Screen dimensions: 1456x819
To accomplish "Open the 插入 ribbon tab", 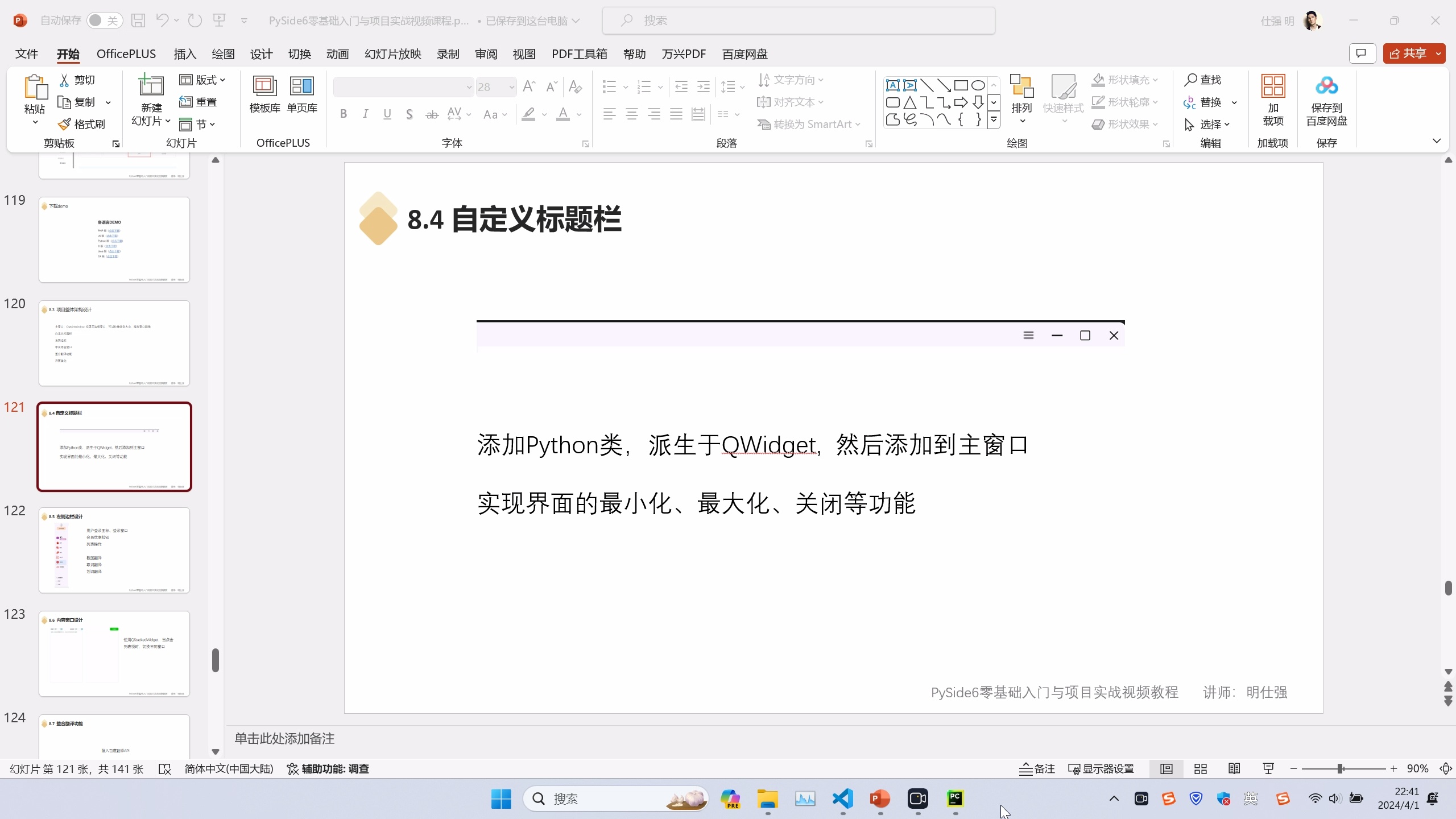I will pyautogui.click(x=184, y=54).
